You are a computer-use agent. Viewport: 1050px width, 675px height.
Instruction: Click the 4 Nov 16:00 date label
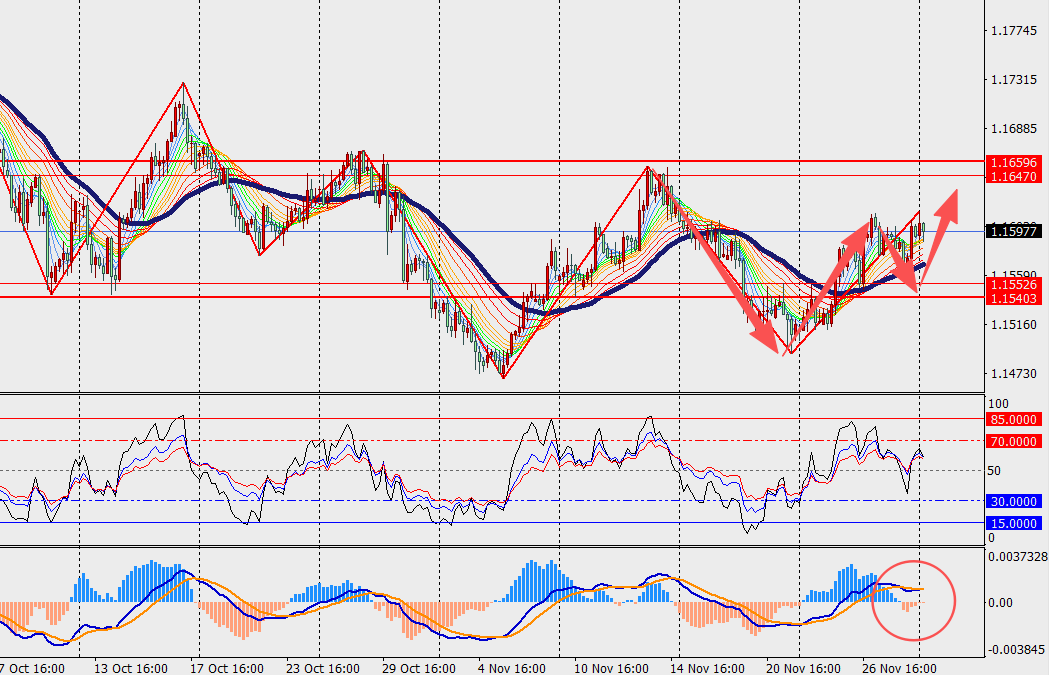[x=511, y=668]
